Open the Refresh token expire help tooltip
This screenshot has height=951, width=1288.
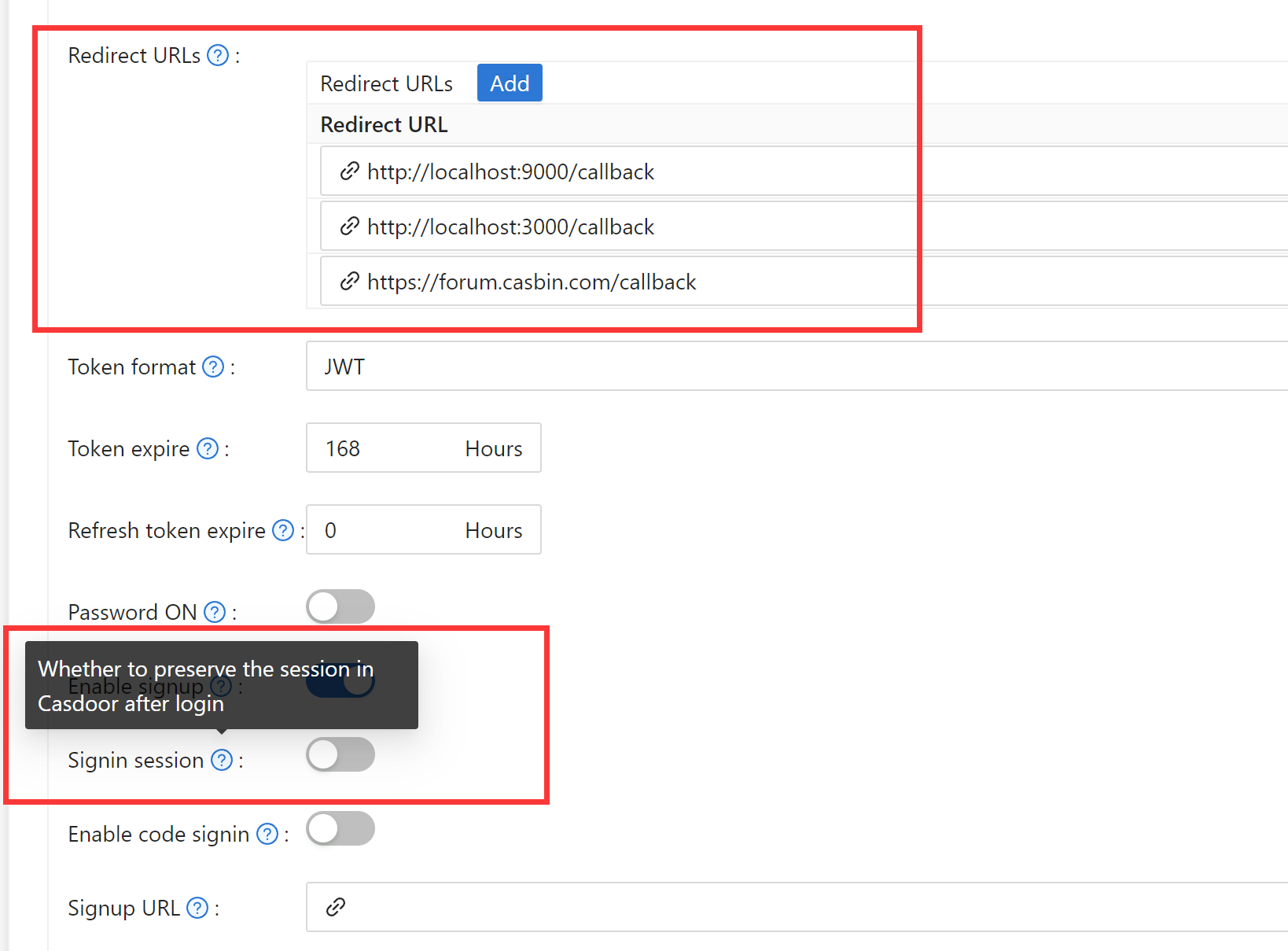coord(282,530)
